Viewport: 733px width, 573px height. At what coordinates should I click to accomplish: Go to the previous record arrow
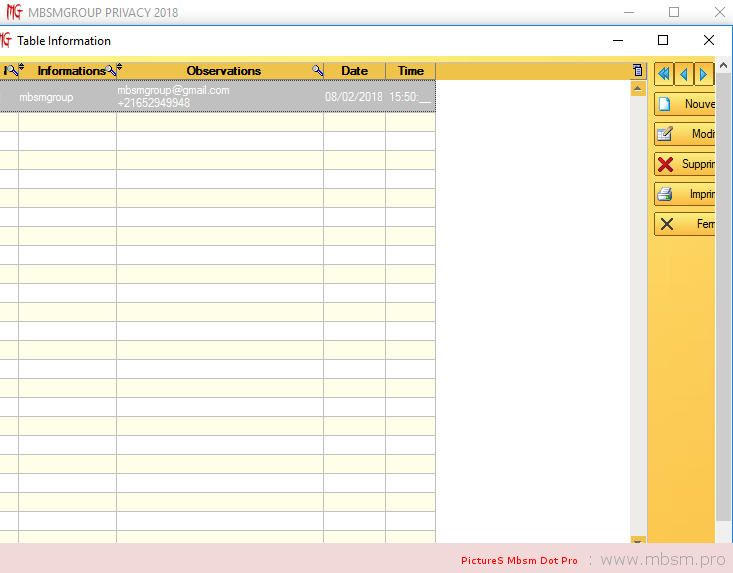coord(684,74)
